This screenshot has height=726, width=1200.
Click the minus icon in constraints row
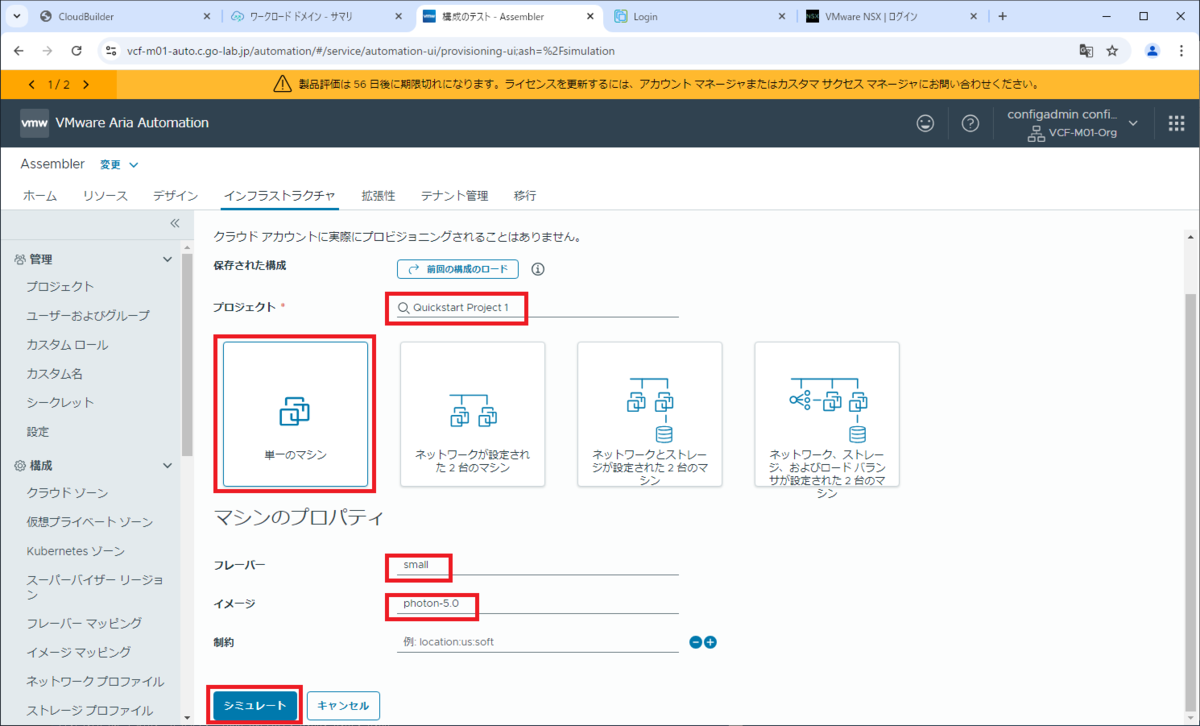[x=696, y=642]
